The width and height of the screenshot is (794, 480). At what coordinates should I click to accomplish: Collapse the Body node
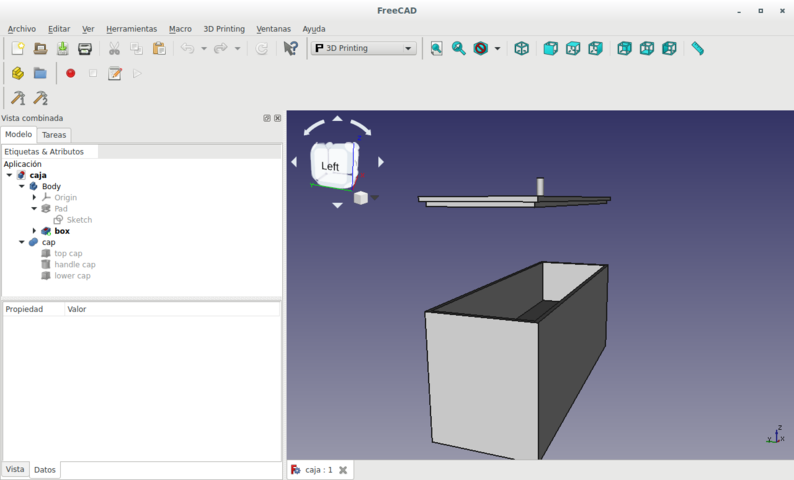click(x=22, y=186)
